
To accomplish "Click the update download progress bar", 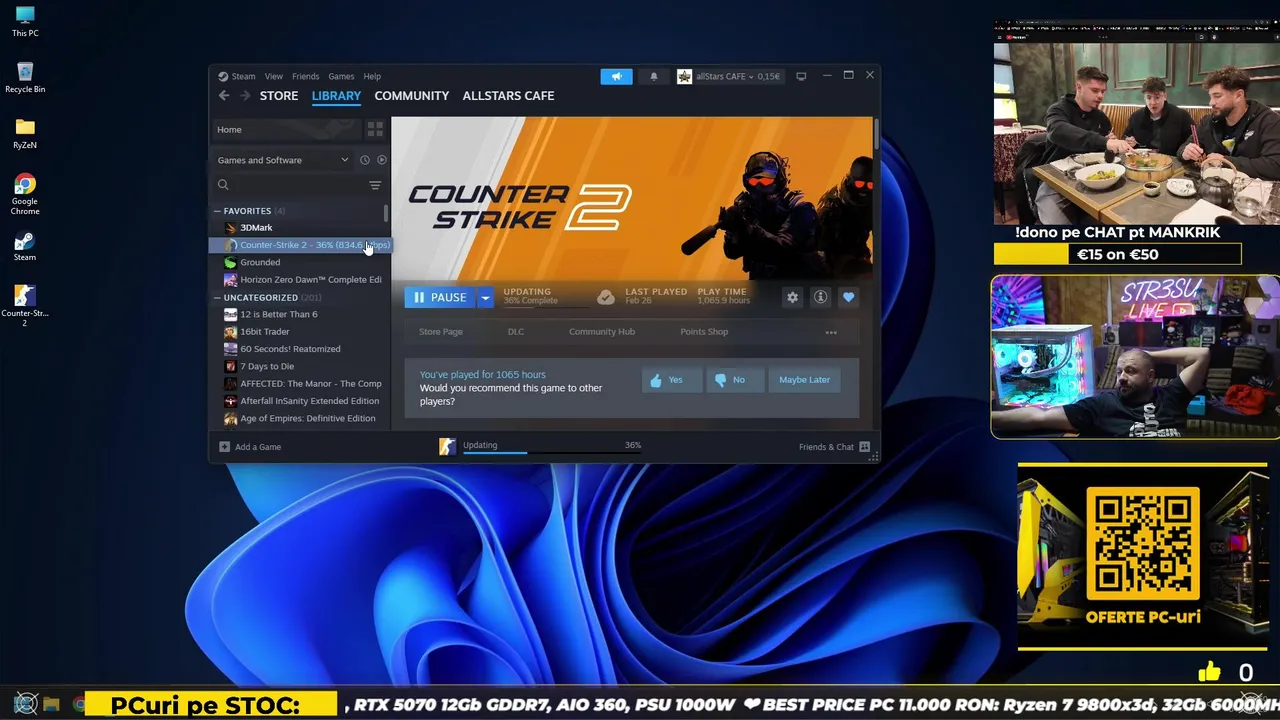I will pyautogui.click(x=551, y=453).
